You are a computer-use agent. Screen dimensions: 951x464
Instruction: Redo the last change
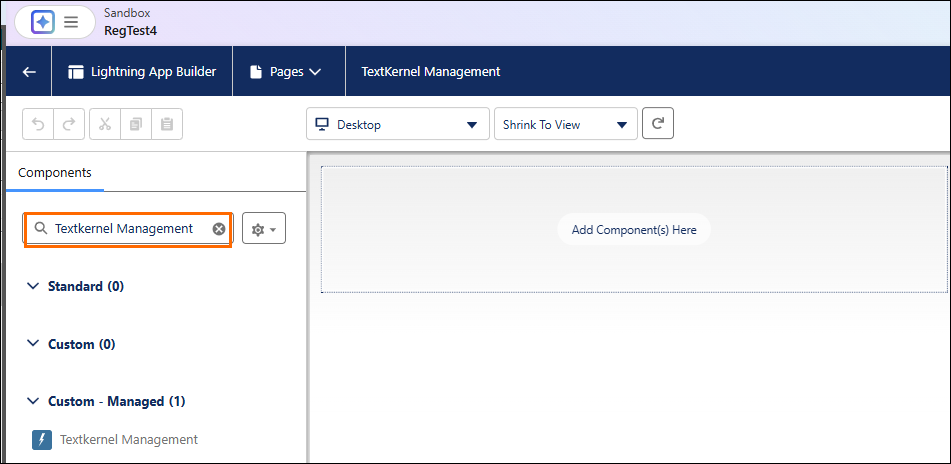[x=69, y=124]
